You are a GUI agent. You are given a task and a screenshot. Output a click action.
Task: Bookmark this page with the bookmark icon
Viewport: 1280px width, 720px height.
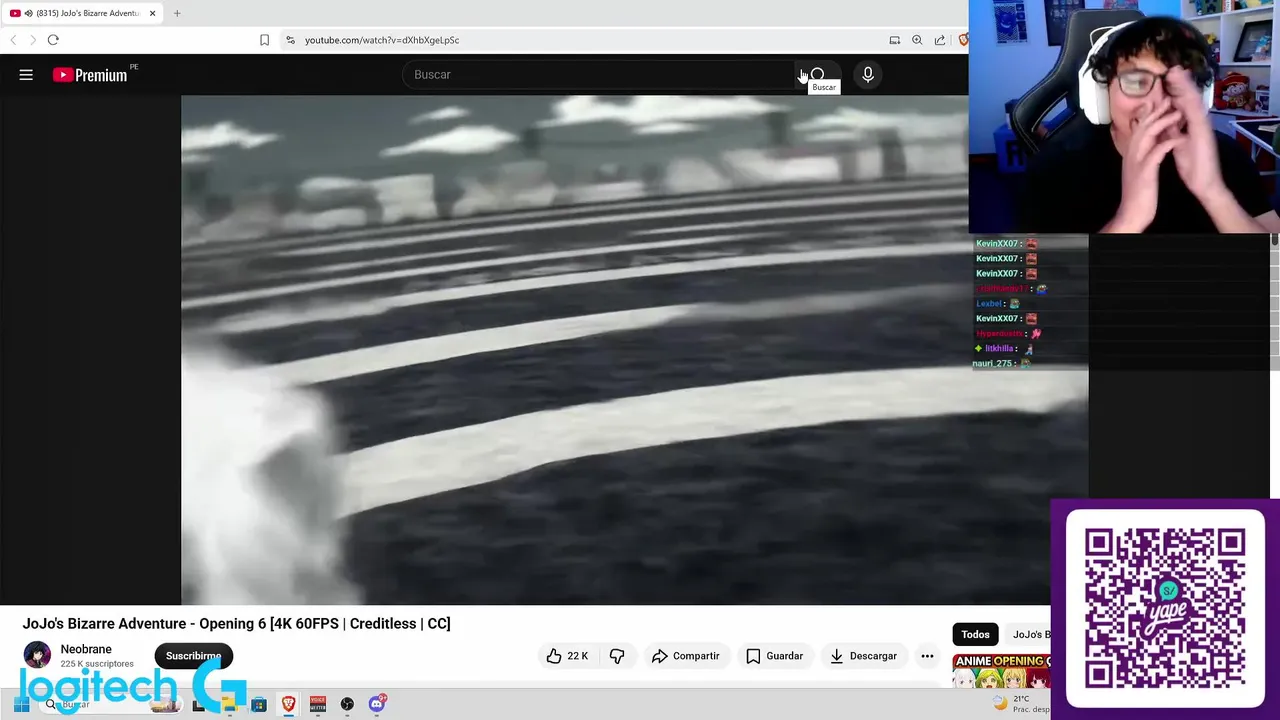coord(264,40)
